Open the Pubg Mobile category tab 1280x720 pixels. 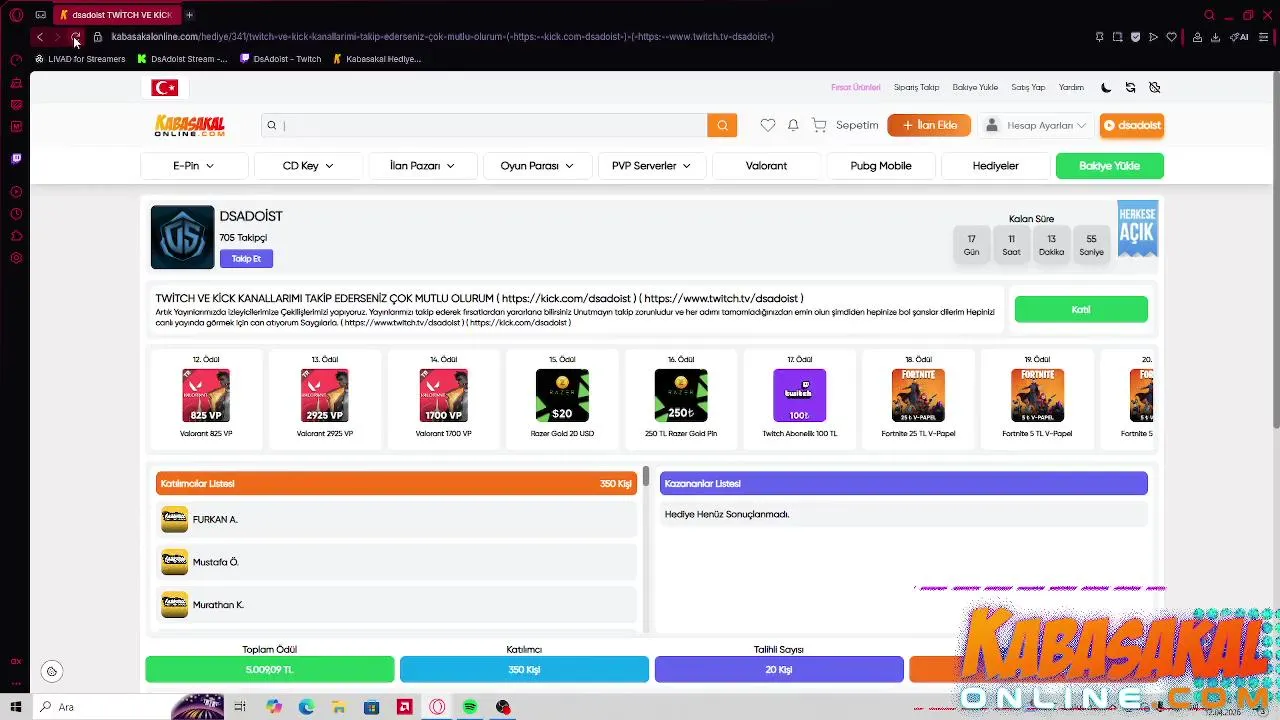(881, 166)
